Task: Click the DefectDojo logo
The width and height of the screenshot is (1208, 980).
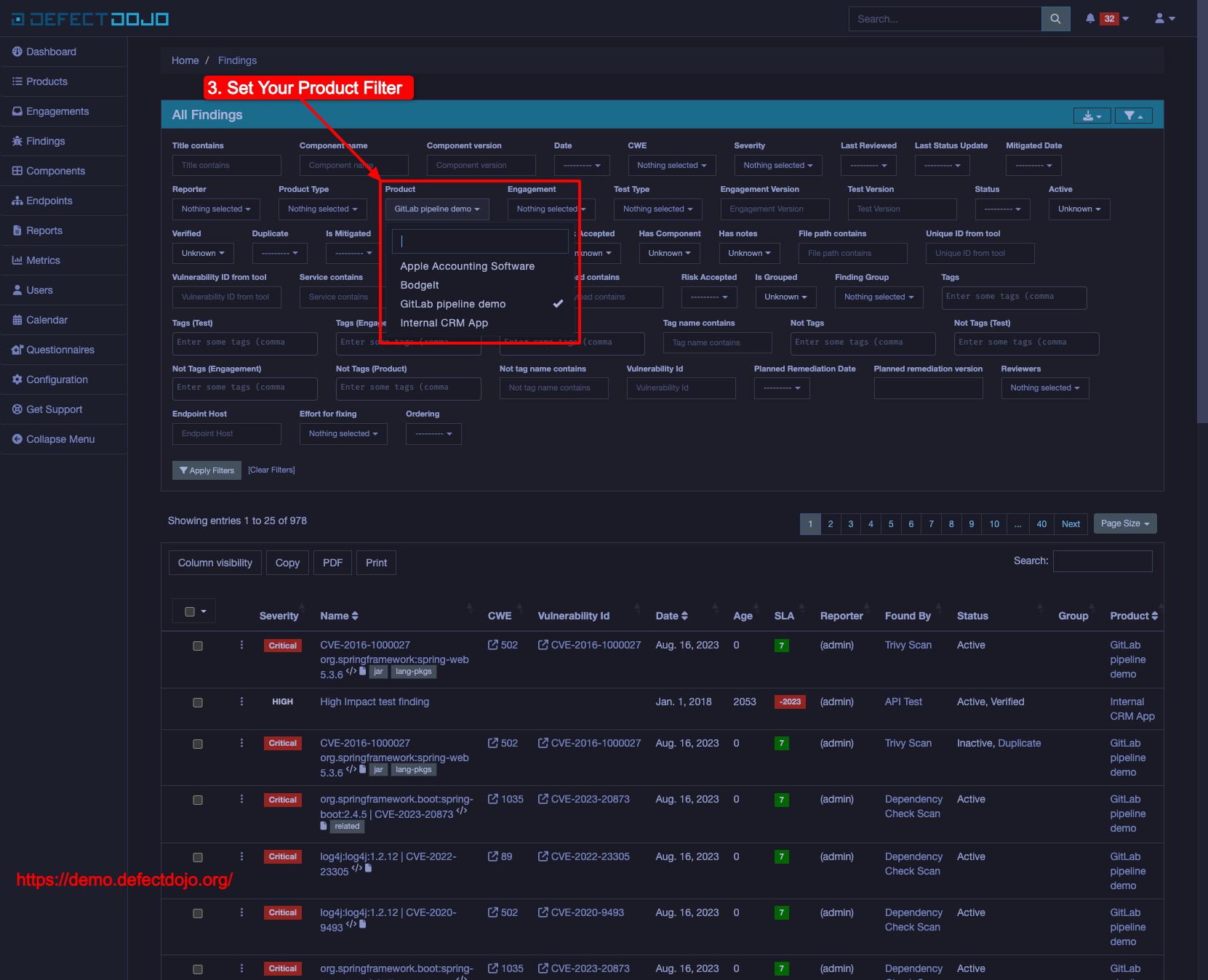Action: point(91,19)
